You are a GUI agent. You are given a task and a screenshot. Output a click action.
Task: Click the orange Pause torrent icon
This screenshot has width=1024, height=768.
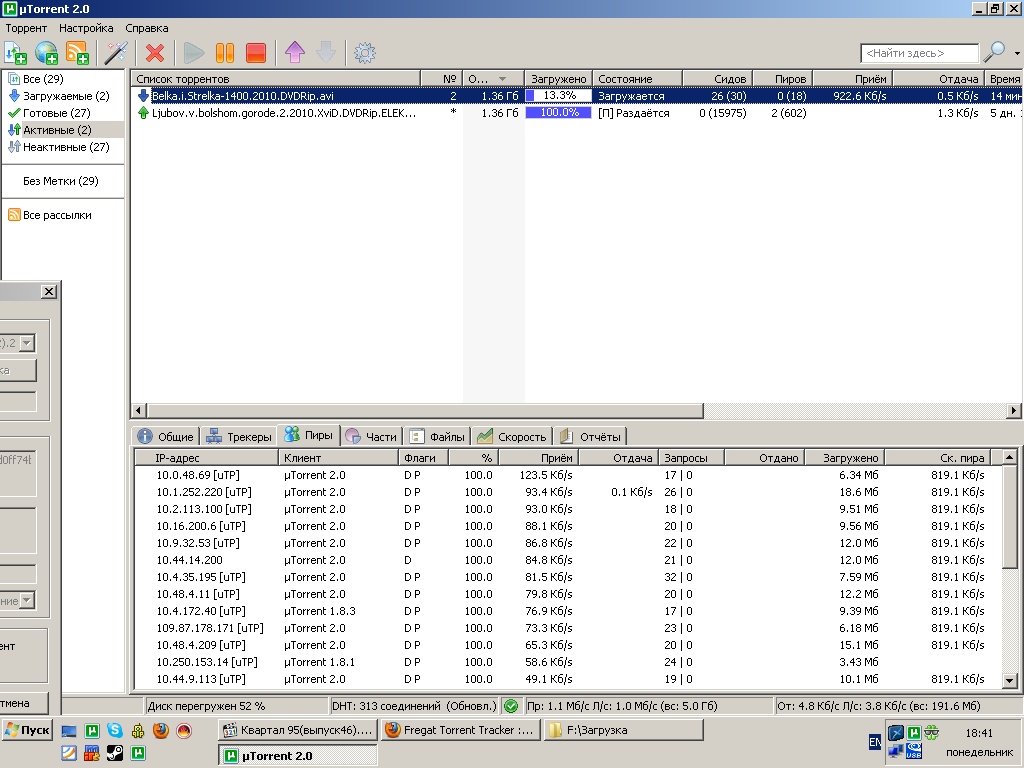click(x=225, y=53)
